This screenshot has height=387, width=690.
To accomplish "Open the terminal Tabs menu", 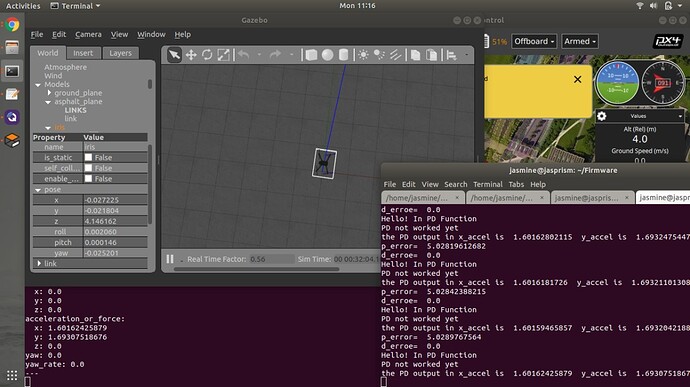I will [516, 184].
